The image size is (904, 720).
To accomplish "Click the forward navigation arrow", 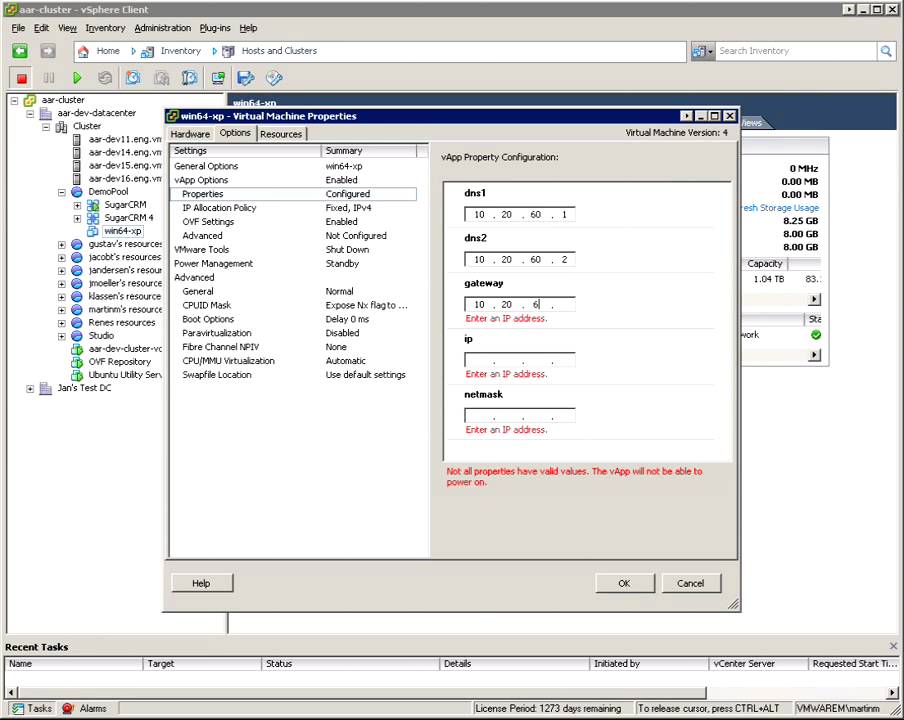I will (x=48, y=51).
